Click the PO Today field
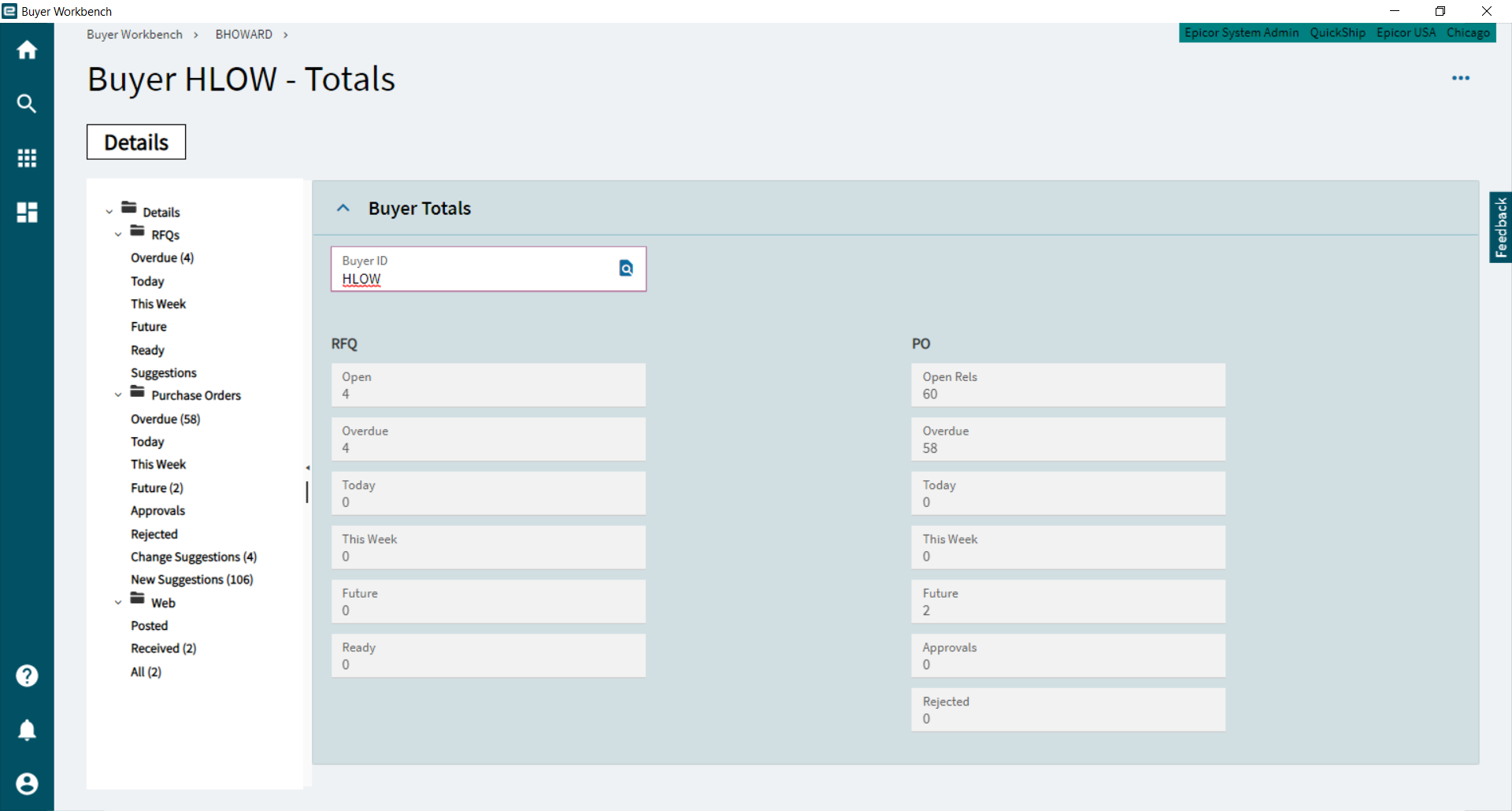The height and width of the screenshot is (811, 1512). pyautogui.click(x=1069, y=493)
